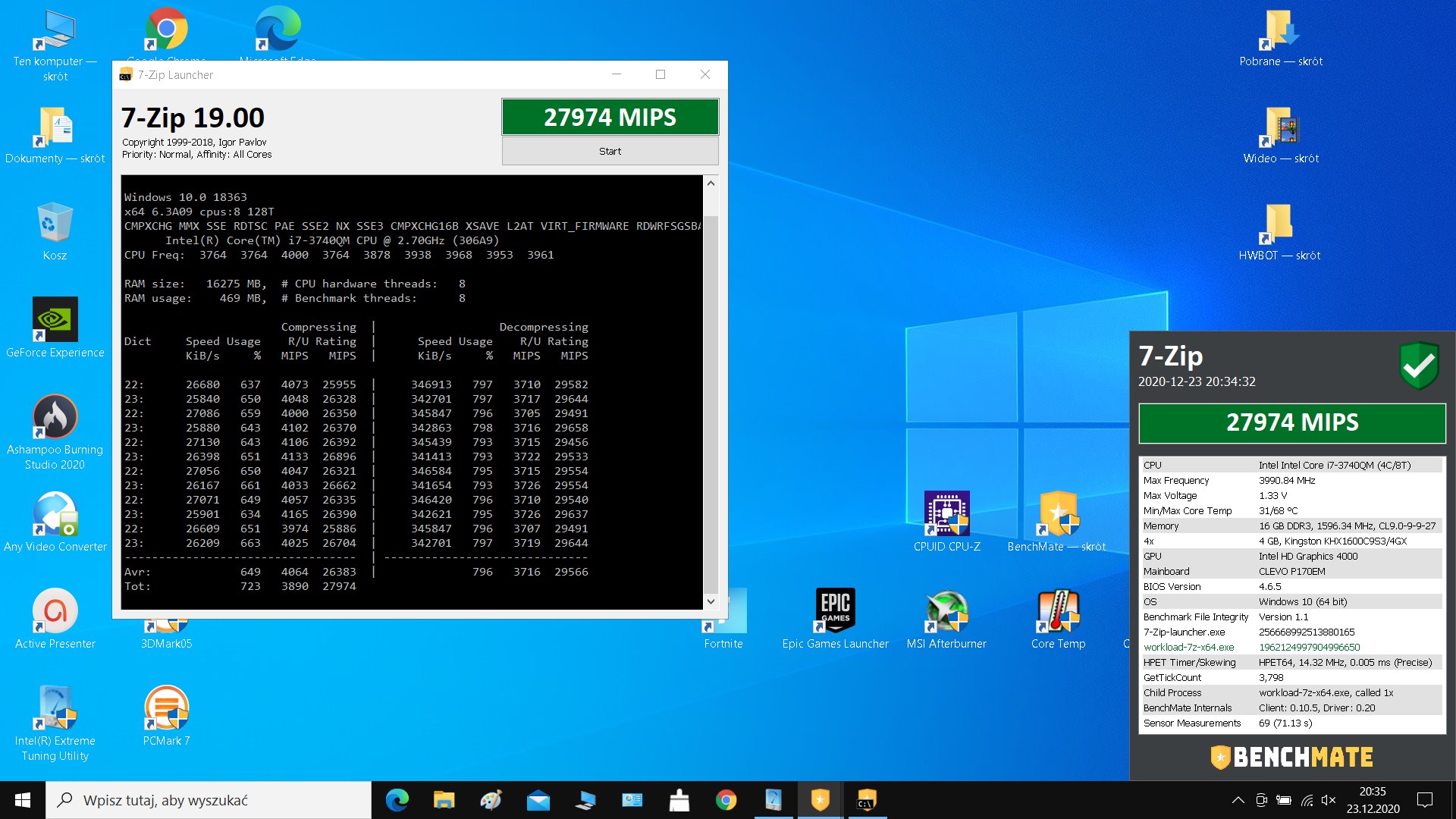The height and width of the screenshot is (819, 1456).
Task: Click the 7-Zip console vertical scrollbar thumb
Action: point(711,404)
